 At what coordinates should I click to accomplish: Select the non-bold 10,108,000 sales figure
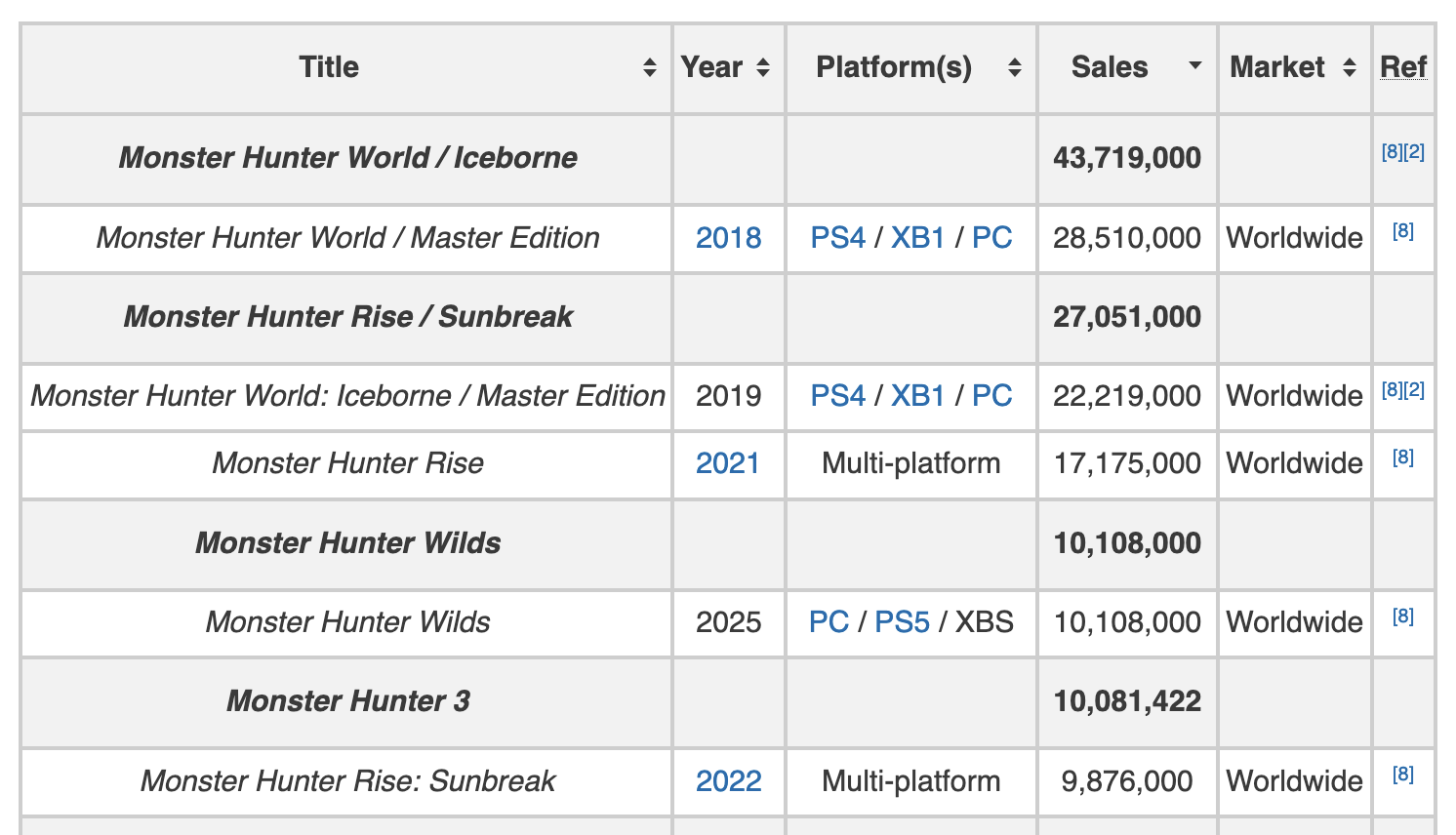coord(1127,622)
